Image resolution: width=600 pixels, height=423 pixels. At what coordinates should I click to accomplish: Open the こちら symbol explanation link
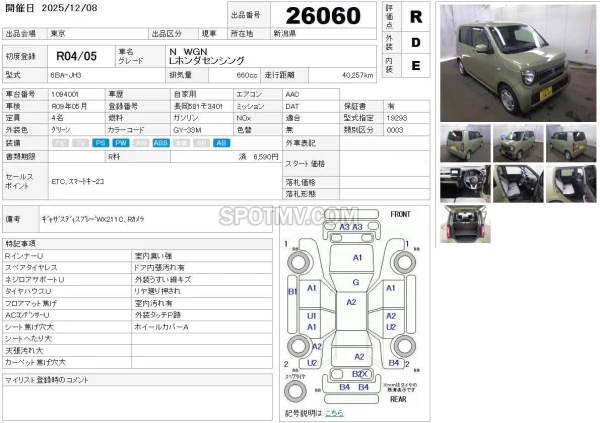pyautogui.click(x=334, y=412)
